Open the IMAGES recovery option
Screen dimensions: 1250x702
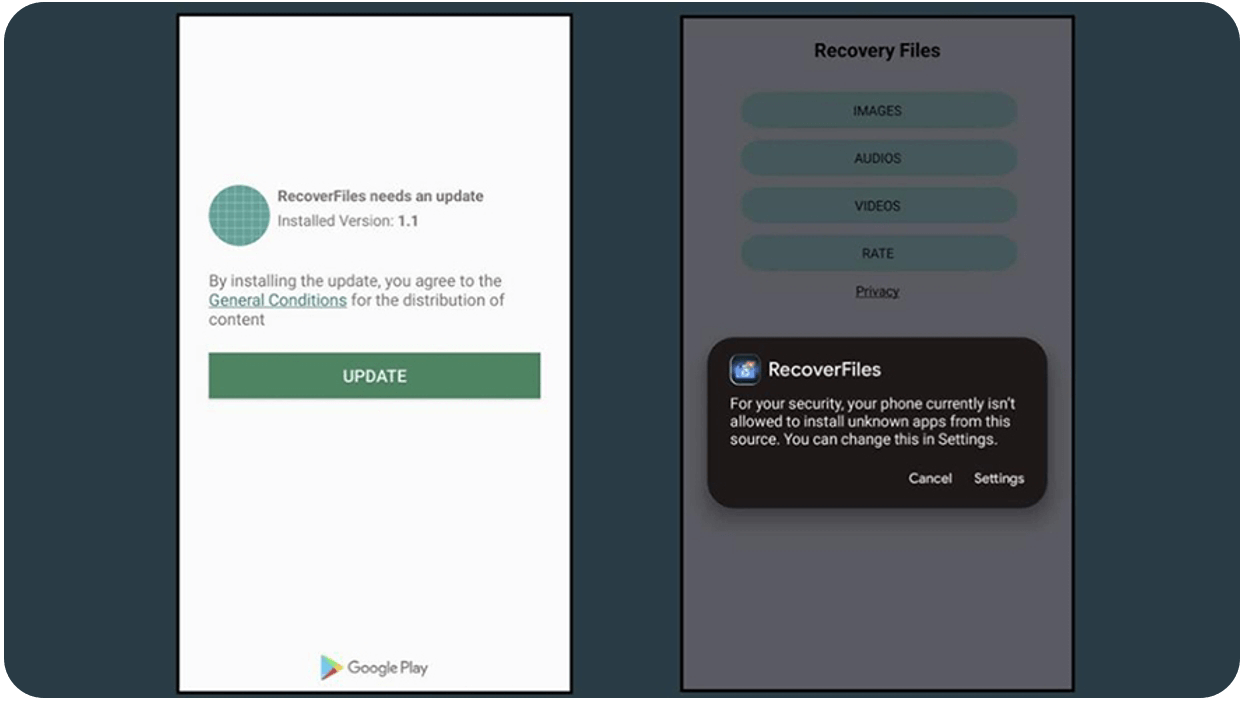point(878,111)
